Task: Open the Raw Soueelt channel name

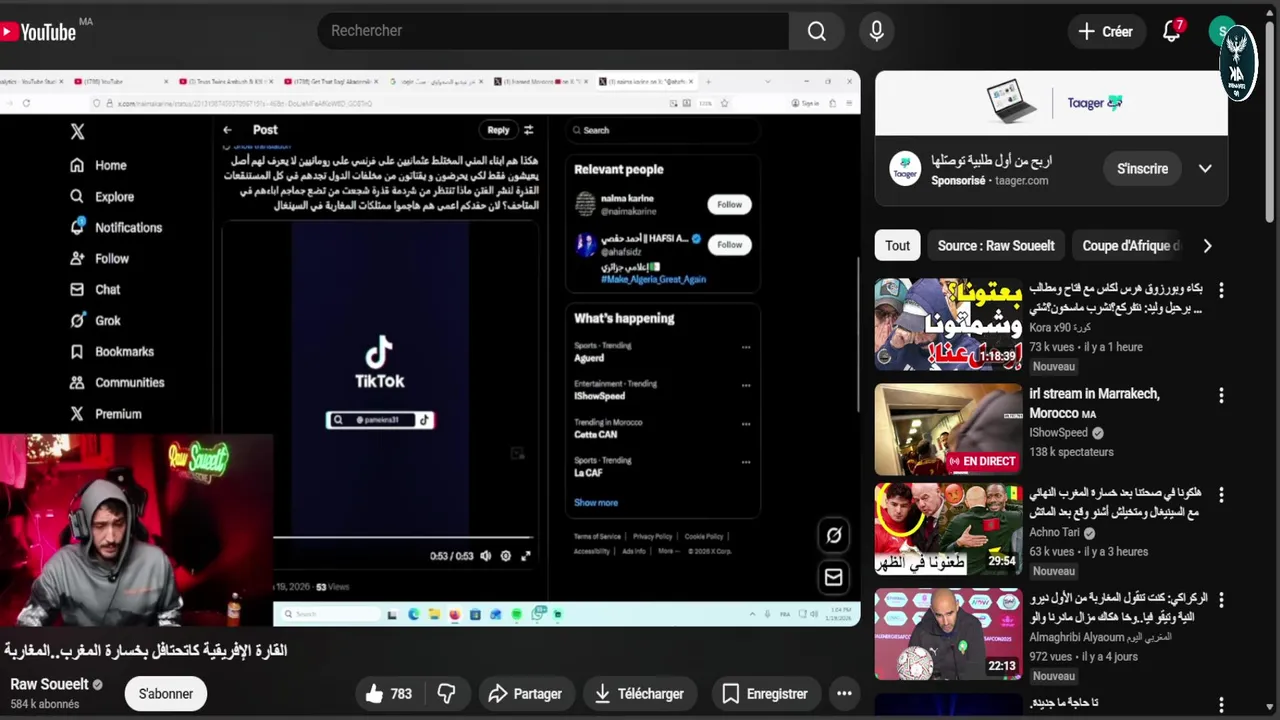Action: coord(49,685)
